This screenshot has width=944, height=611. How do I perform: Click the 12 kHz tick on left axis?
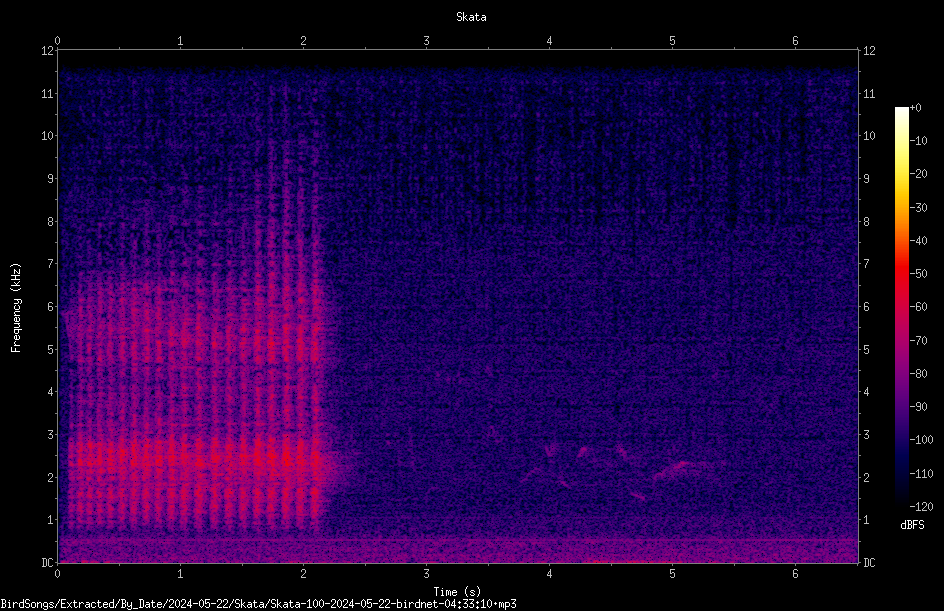(x=48, y=51)
